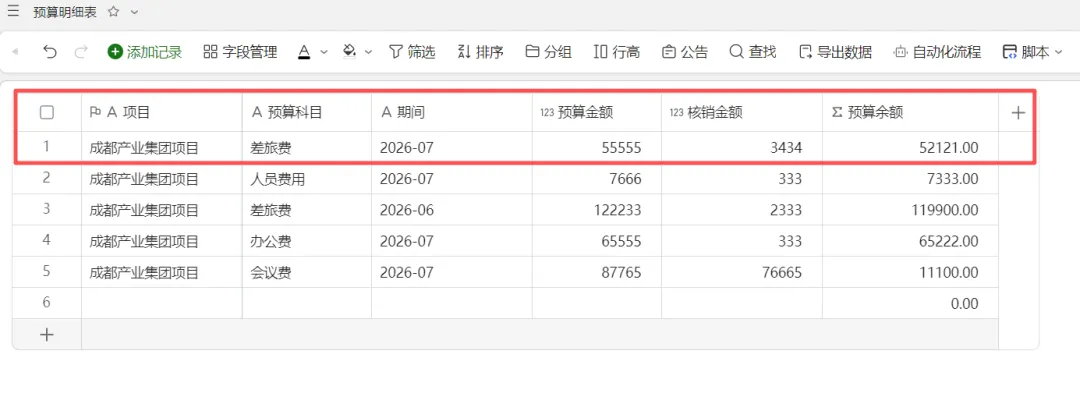Click write-off amount 76665 cell
Viewport: 1080px width, 397px height.
742,272
